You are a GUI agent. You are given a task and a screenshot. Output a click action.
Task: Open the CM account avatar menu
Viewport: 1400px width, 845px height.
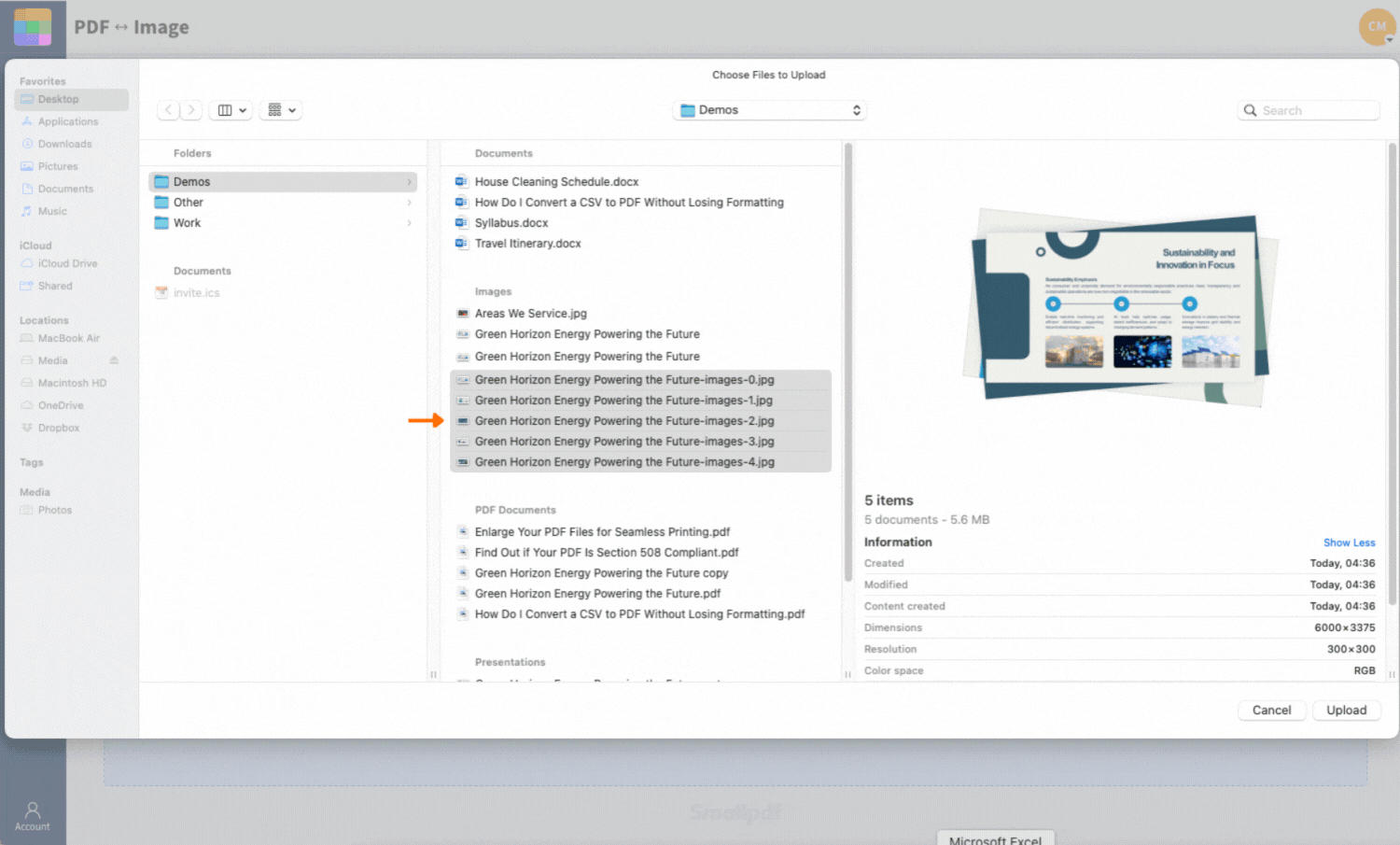(x=1377, y=27)
